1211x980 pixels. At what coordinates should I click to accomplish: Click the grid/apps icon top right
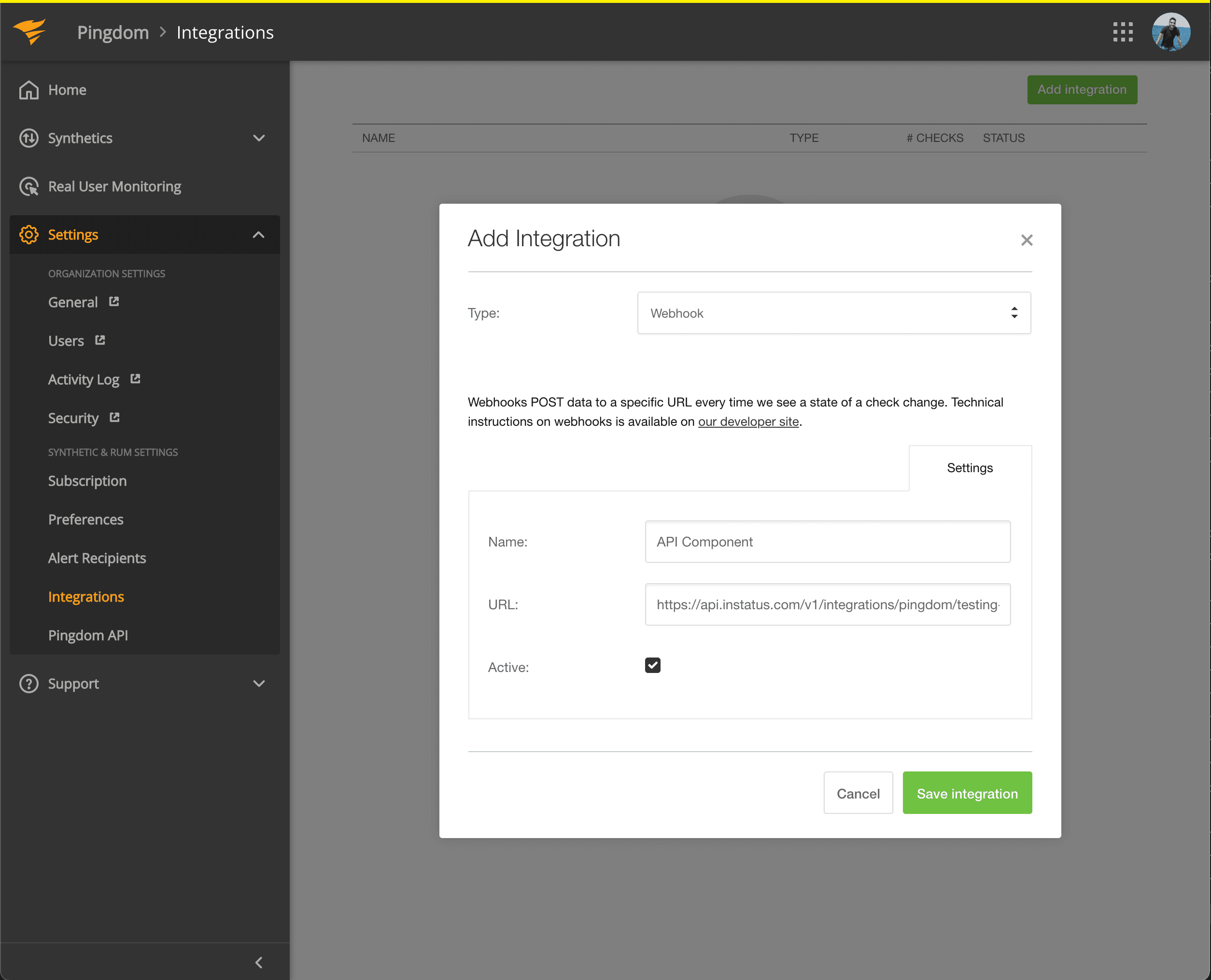1123,31
